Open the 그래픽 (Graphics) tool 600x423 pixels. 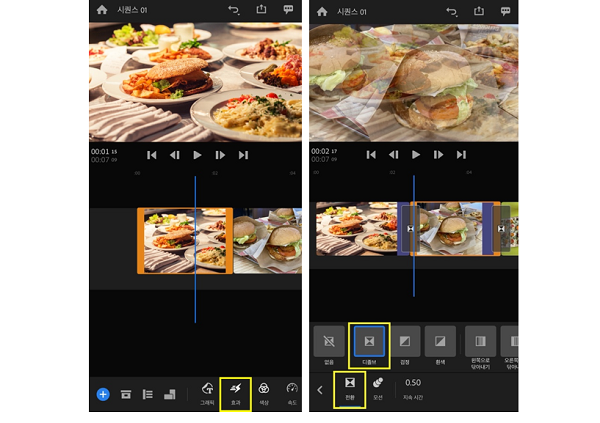(x=207, y=394)
